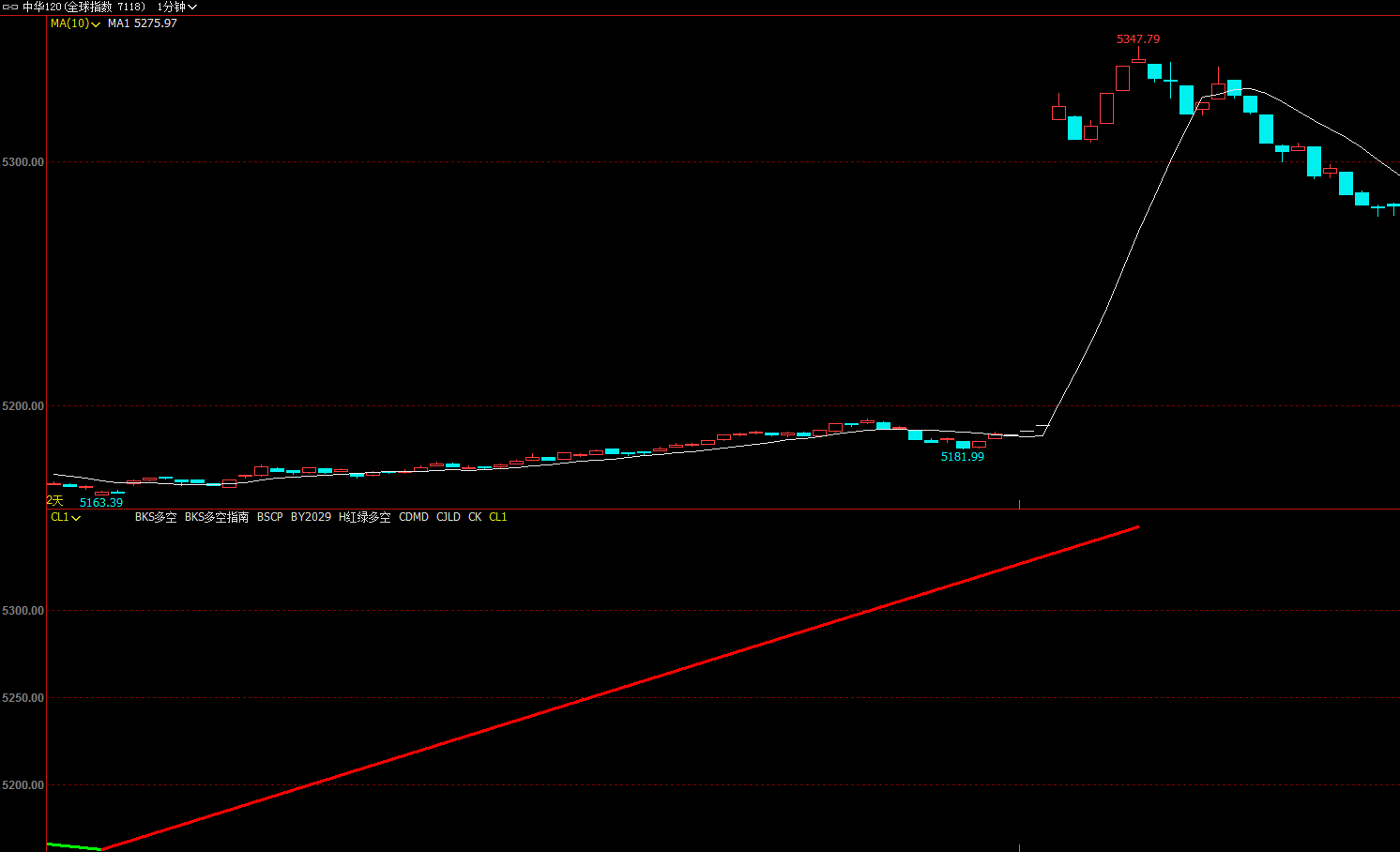This screenshot has height=852, width=1400.
Task: Open the MA(10) indicator dropdown
Action: [75, 23]
